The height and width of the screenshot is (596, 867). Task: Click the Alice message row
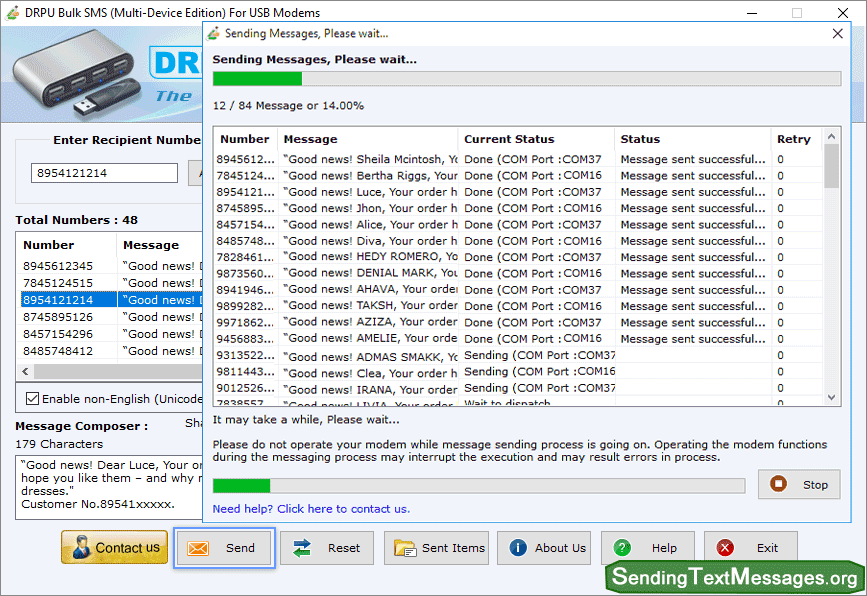pos(519,224)
